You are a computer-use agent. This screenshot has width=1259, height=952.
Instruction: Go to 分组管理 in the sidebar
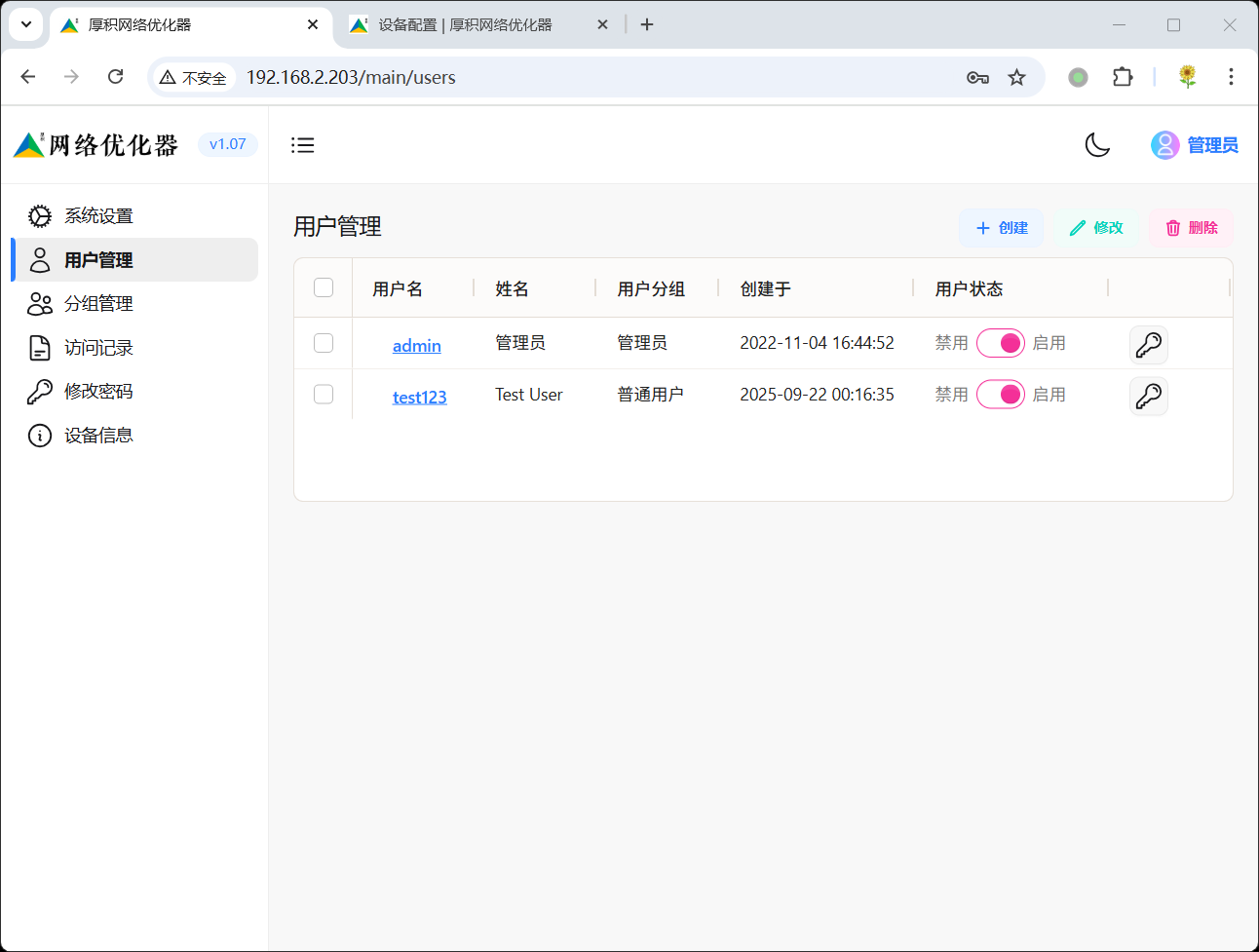(98, 304)
